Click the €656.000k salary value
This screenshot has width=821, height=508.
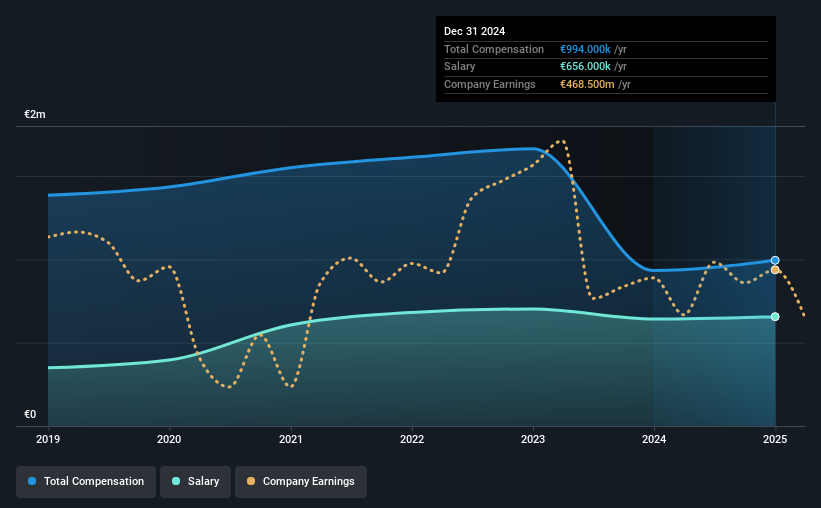point(585,67)
